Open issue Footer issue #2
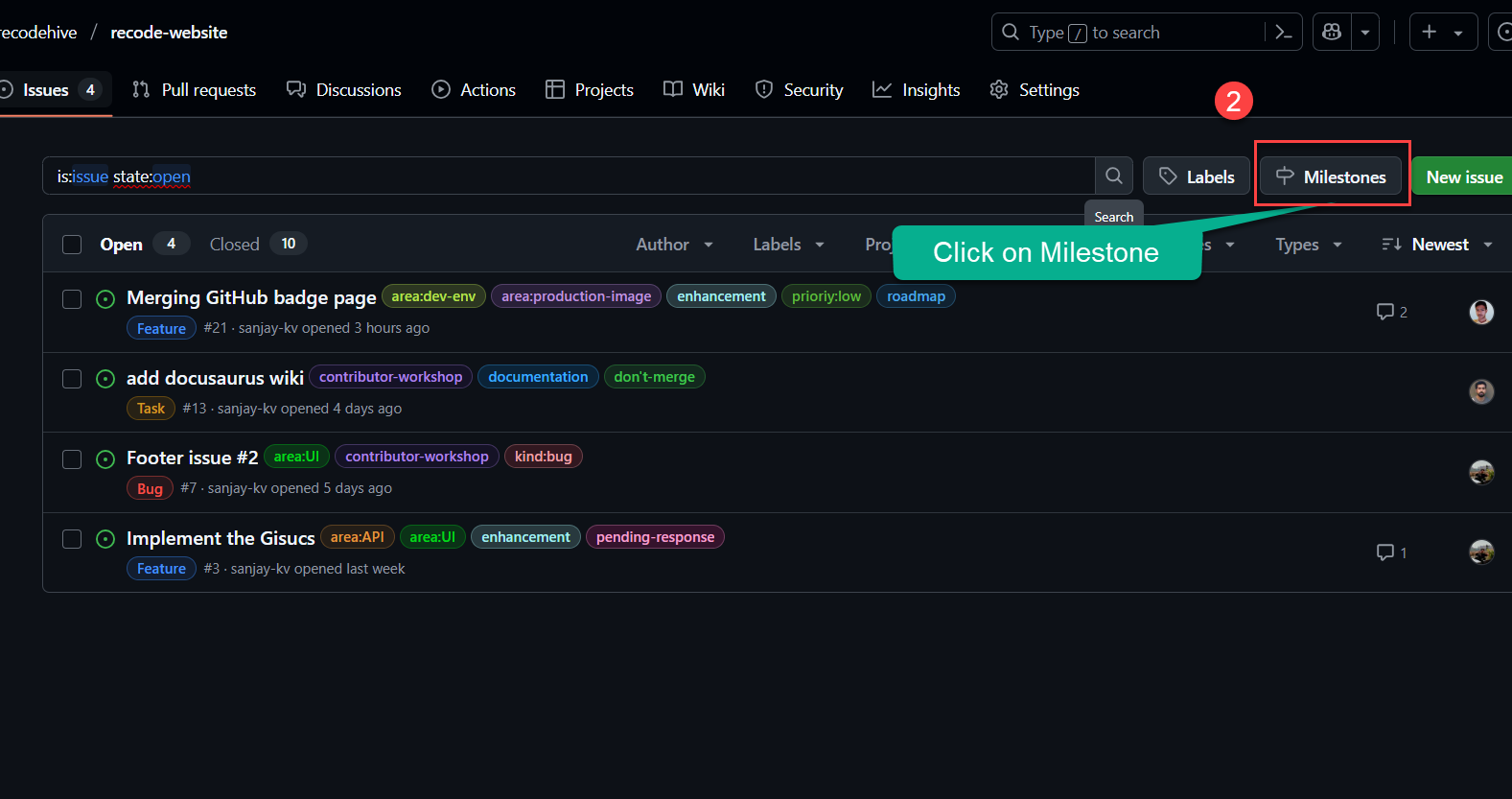The height and width of the screenshot is (799, 1512). point(192,458)
